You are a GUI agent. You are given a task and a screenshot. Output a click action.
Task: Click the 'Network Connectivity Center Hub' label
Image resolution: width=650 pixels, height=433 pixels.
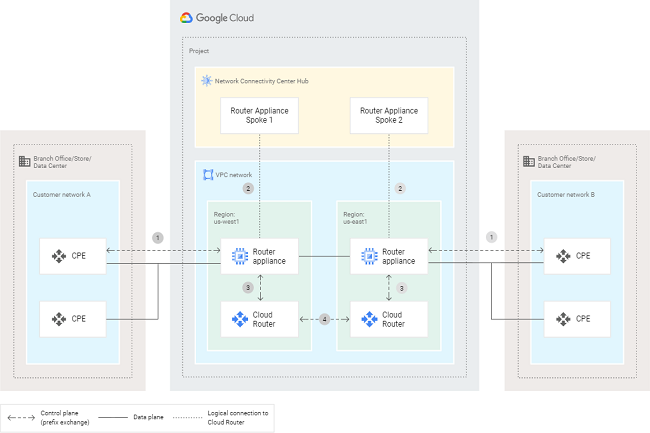point(262,81)
